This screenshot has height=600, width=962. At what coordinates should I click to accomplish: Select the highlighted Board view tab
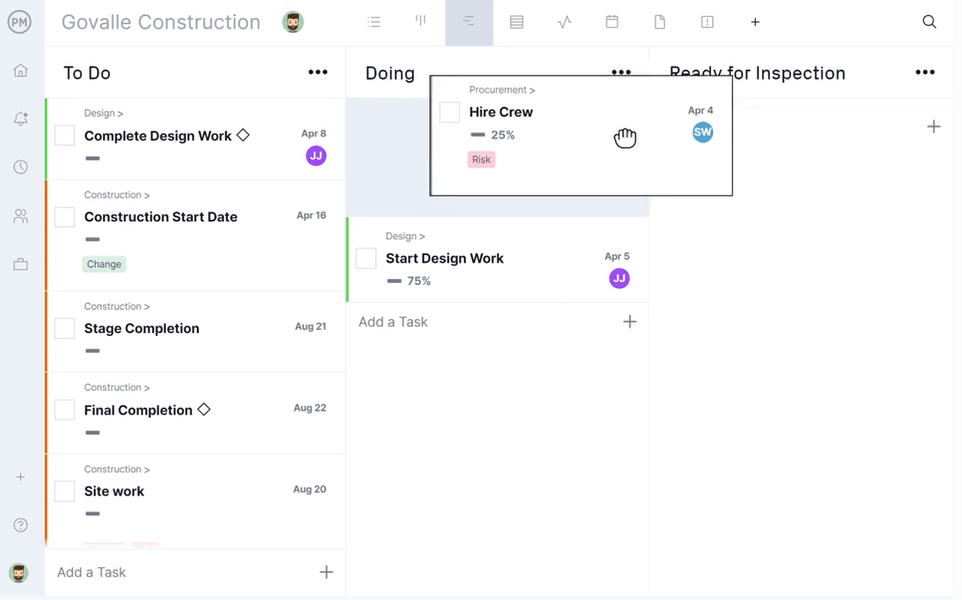(468, 21)
